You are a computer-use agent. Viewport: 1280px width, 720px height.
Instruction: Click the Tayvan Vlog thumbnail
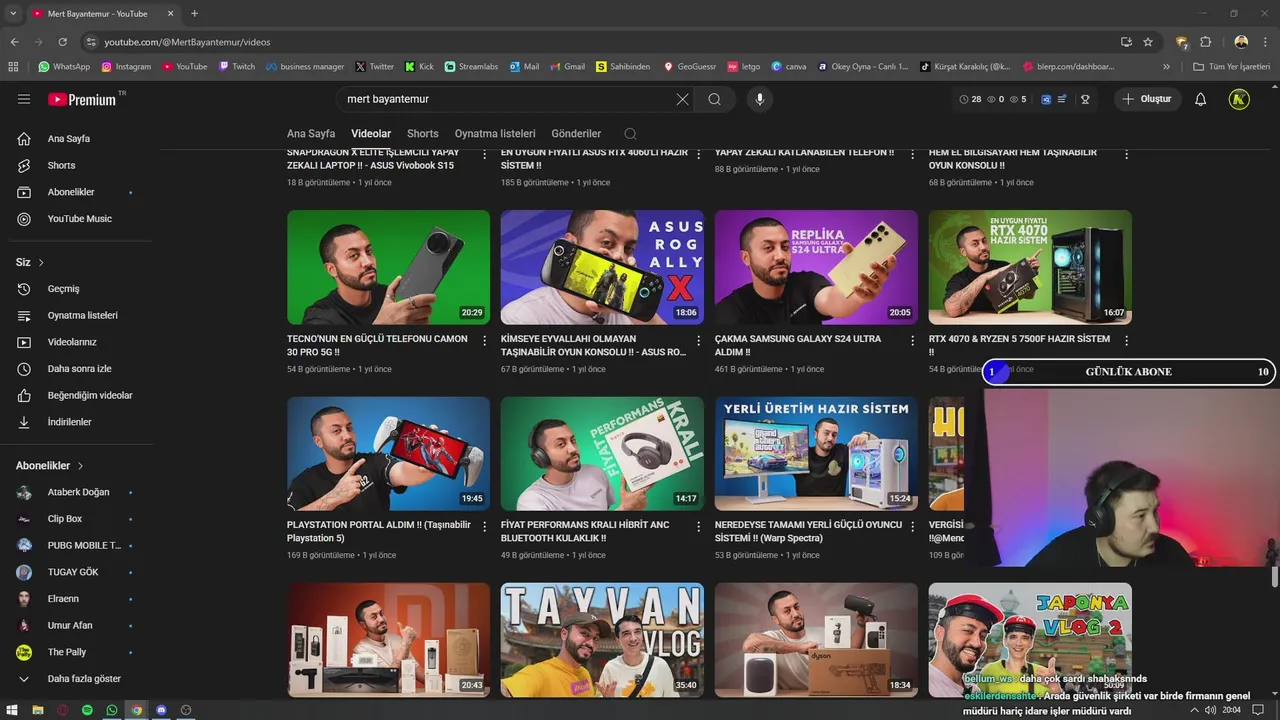(602, 640)
